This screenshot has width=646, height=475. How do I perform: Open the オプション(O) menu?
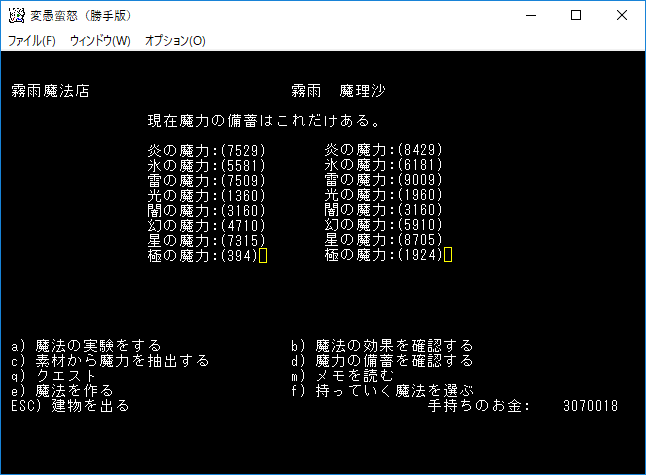(175, 41)
